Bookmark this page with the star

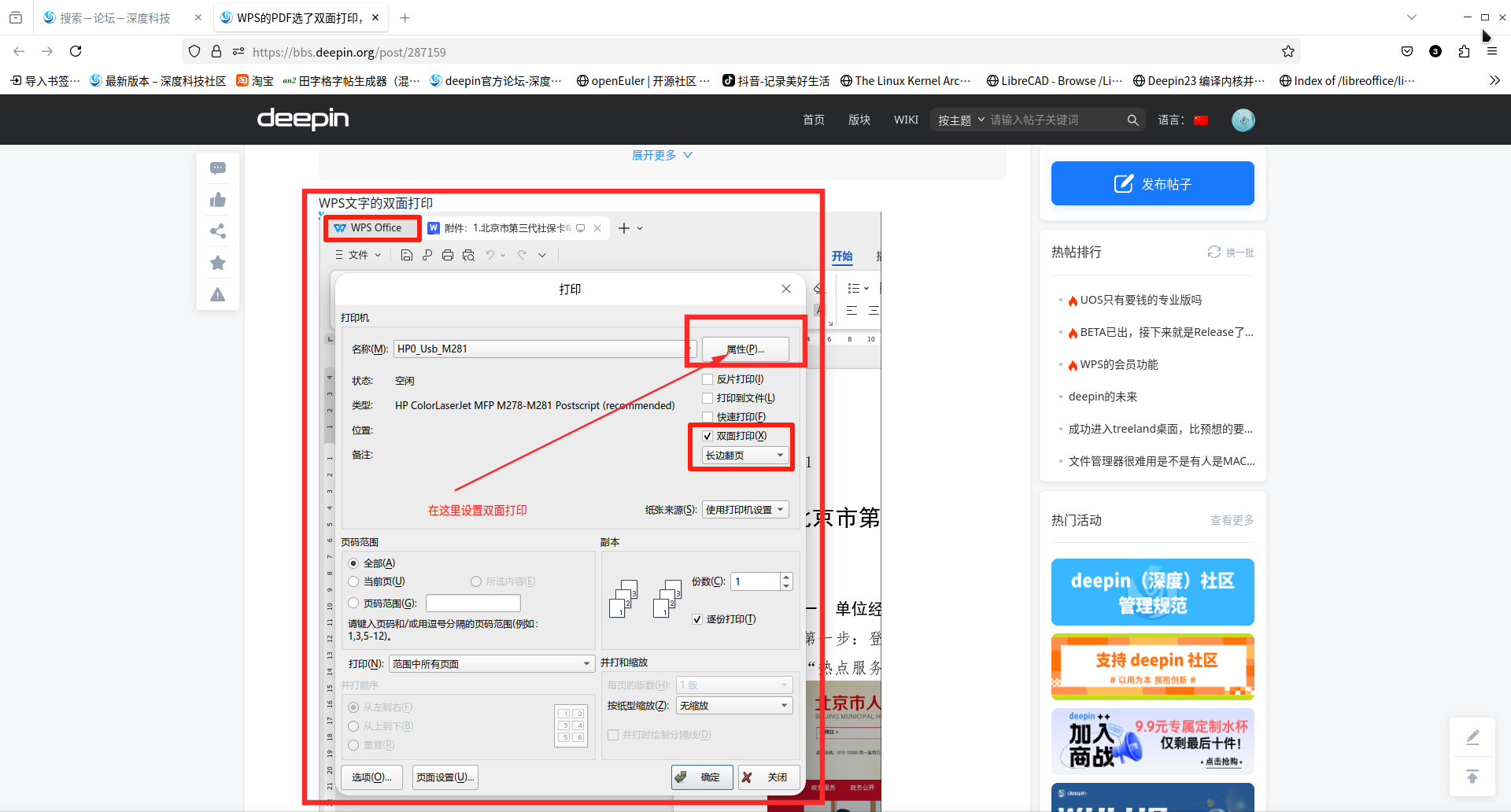pyautogui.click(x=1288, y=51)
